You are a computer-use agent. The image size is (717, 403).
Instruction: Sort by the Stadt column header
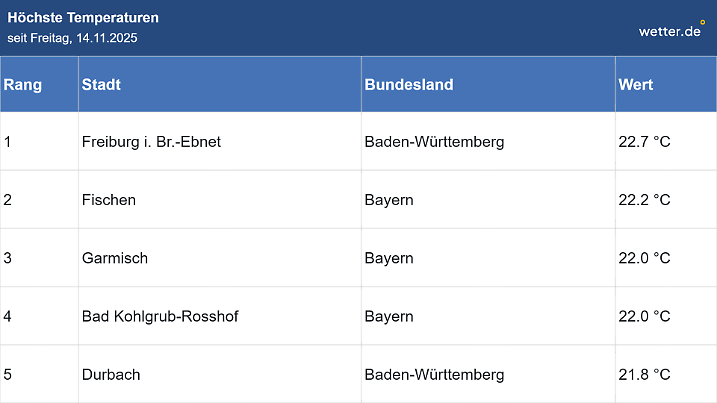(x=101, y=85)
